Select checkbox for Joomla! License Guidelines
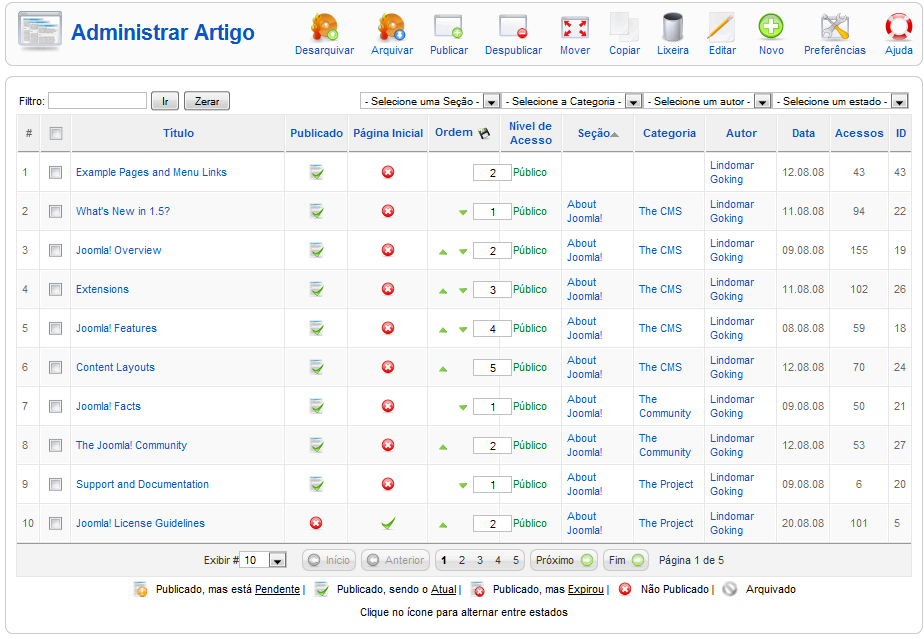 55,523
